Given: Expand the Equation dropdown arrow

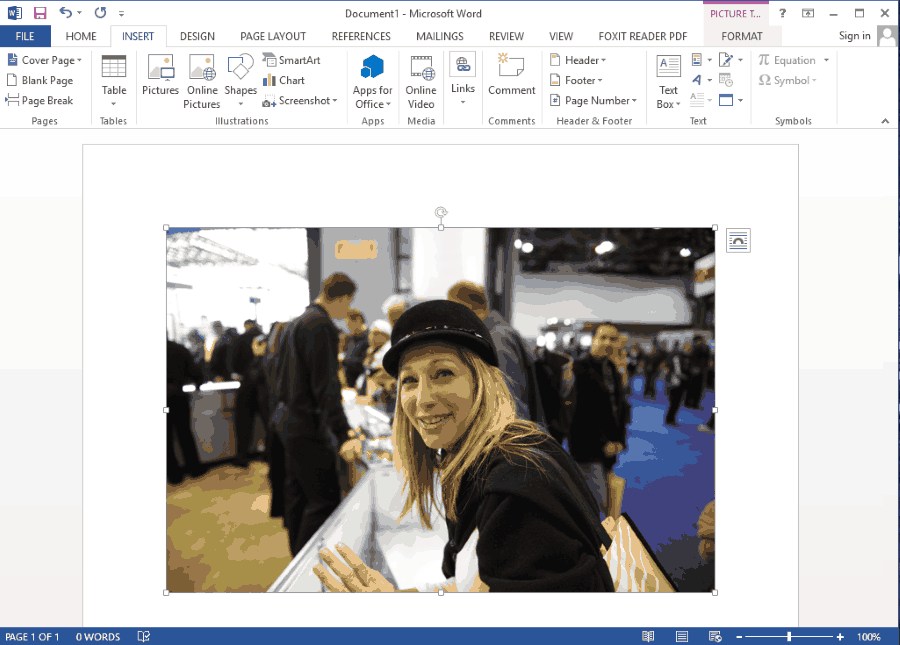Looking at the screenshot, I should (827, 60).
